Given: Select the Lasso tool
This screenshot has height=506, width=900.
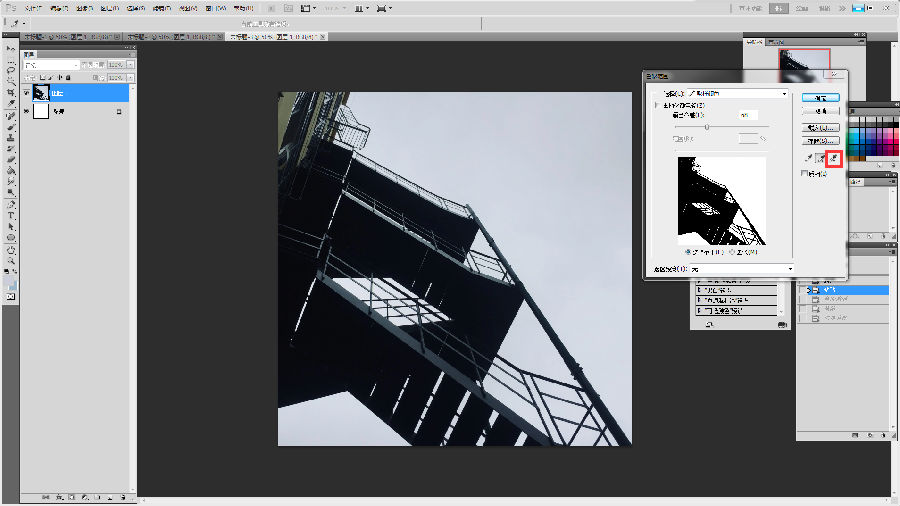Looking at the screenshot, I should (11, 70).
